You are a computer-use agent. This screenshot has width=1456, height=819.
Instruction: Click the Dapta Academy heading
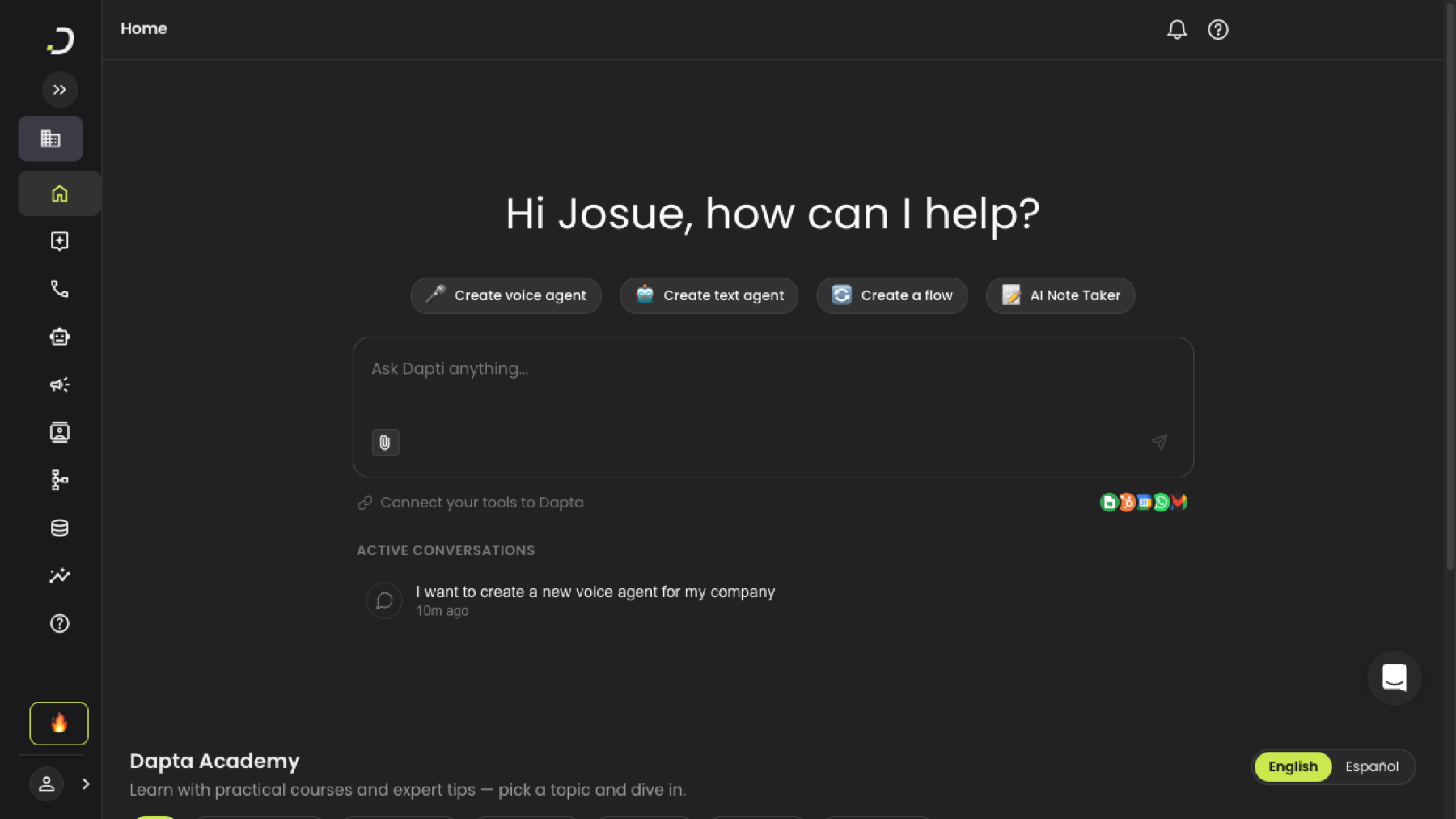(215, 761)
